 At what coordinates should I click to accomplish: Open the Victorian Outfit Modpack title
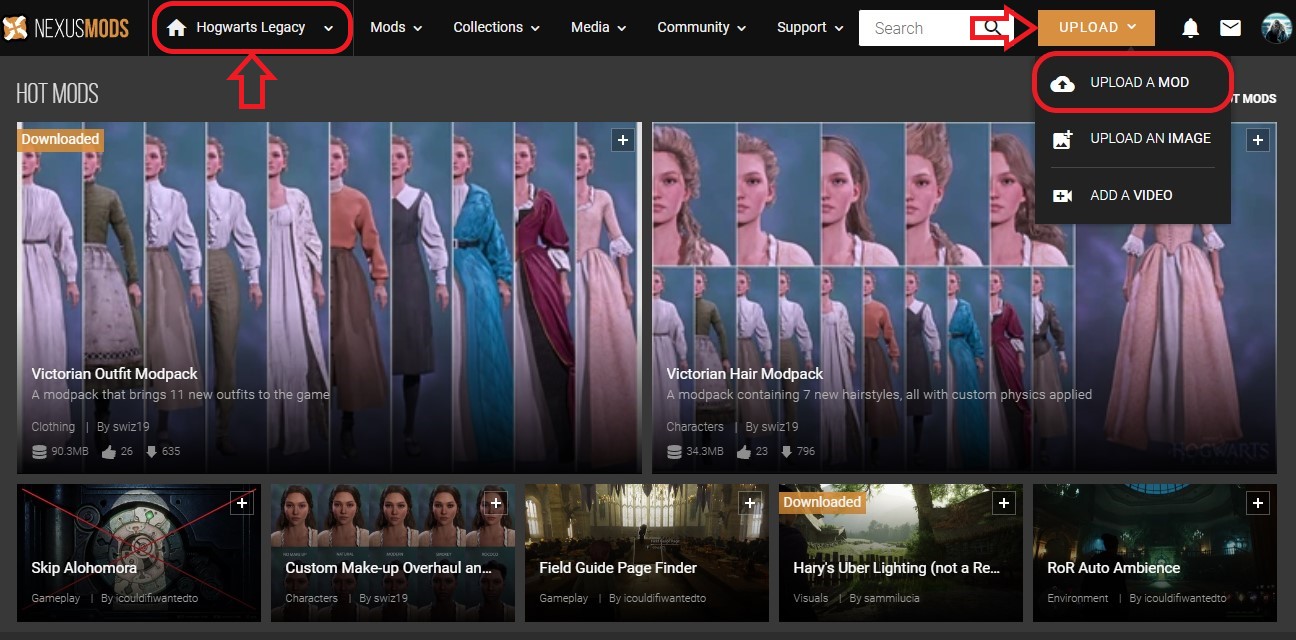click(x=115, y=373)
